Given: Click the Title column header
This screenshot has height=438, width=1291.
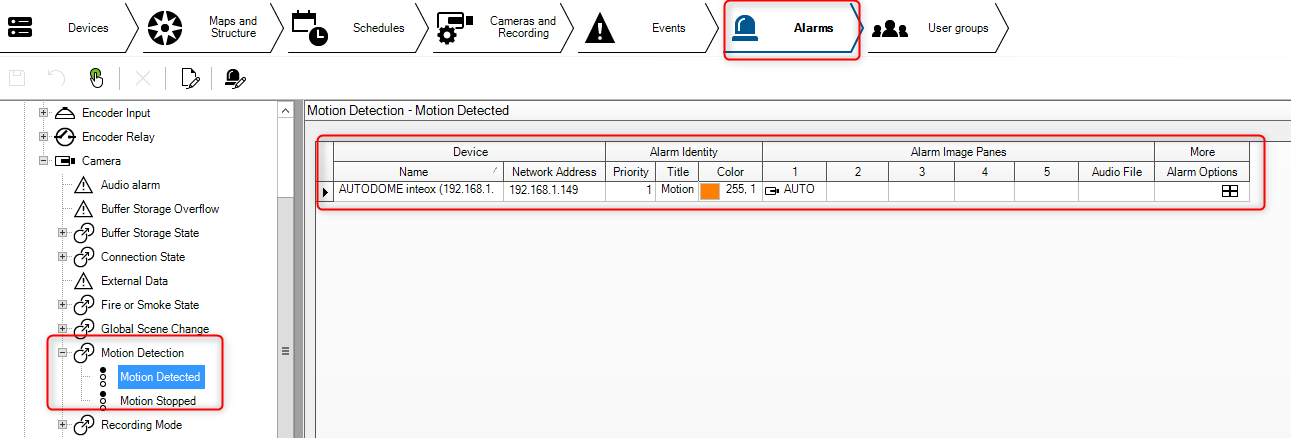Looking at the screenshot, I should point(678,172).
